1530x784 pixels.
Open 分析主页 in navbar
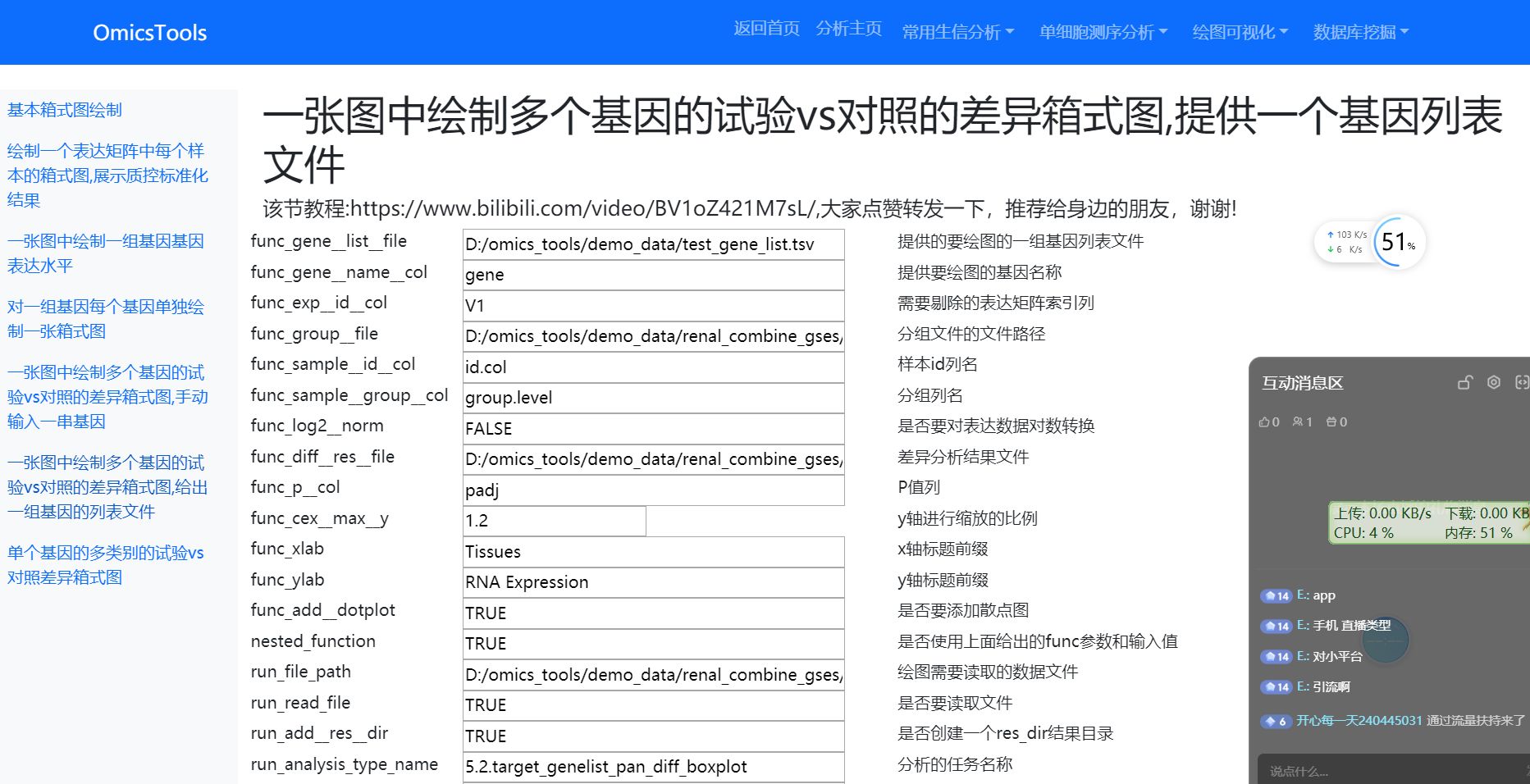pyautogui.click(x=848, y=29)
